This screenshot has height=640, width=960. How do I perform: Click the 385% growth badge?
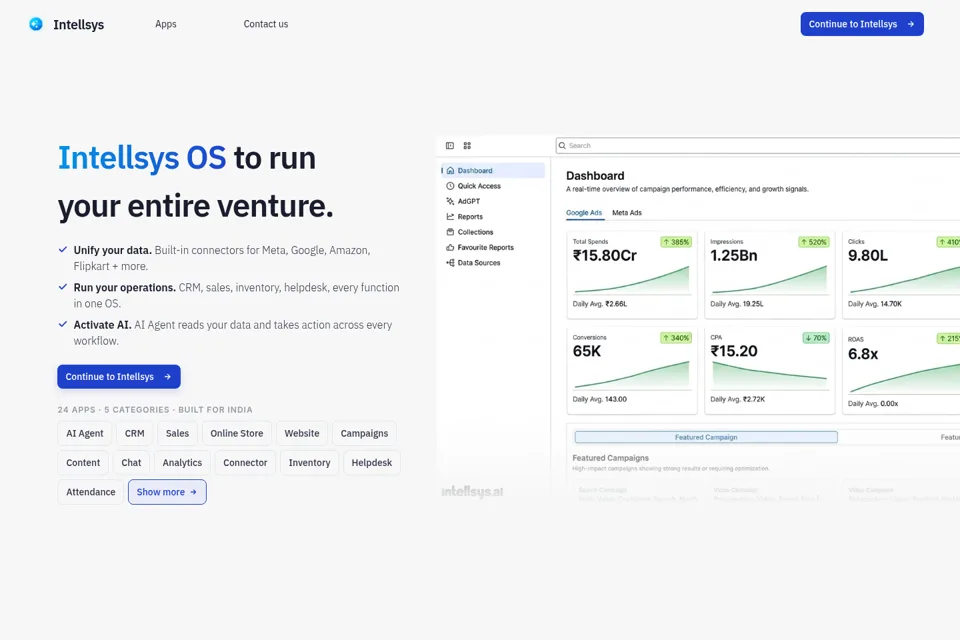click(x=676, y=242)
